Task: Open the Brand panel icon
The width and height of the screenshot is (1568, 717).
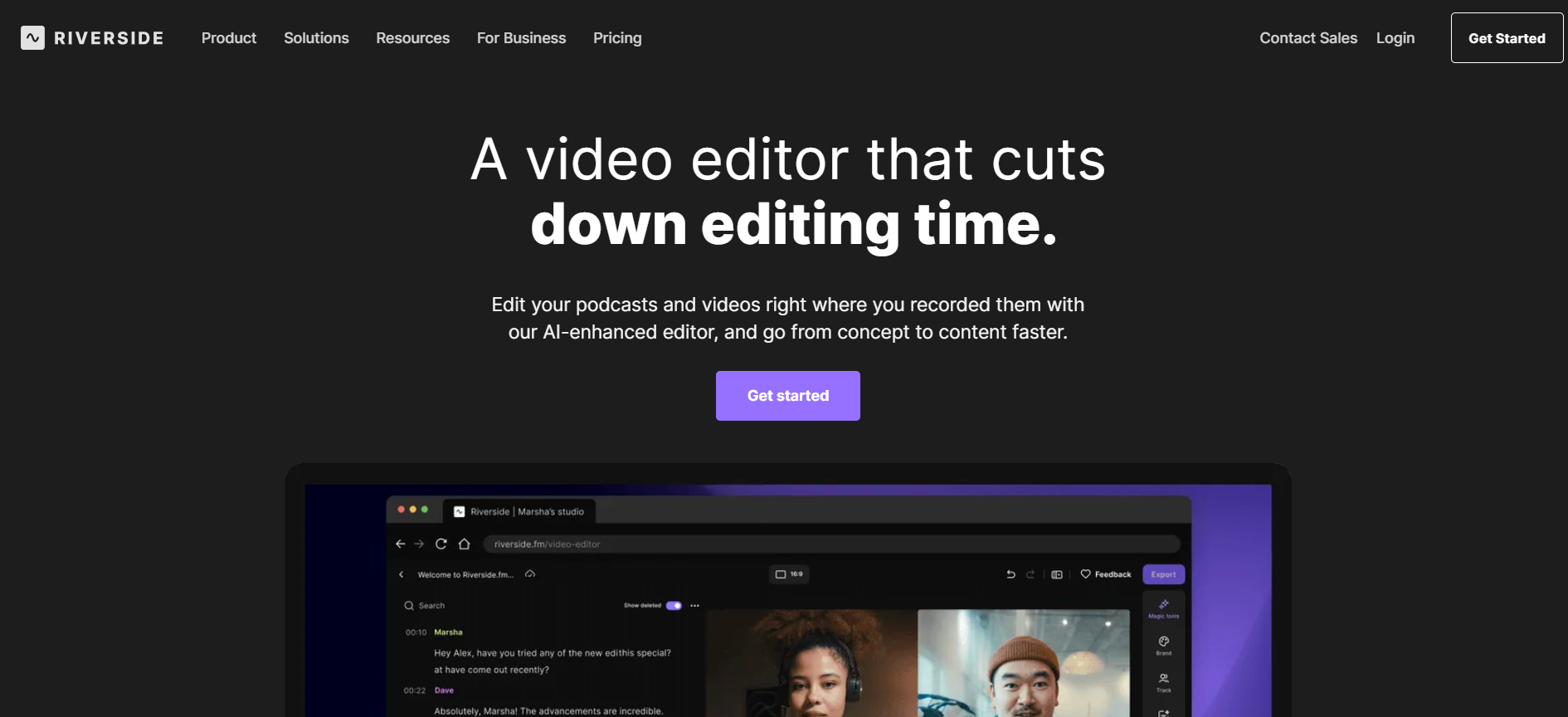Action: pos(1164,645)
